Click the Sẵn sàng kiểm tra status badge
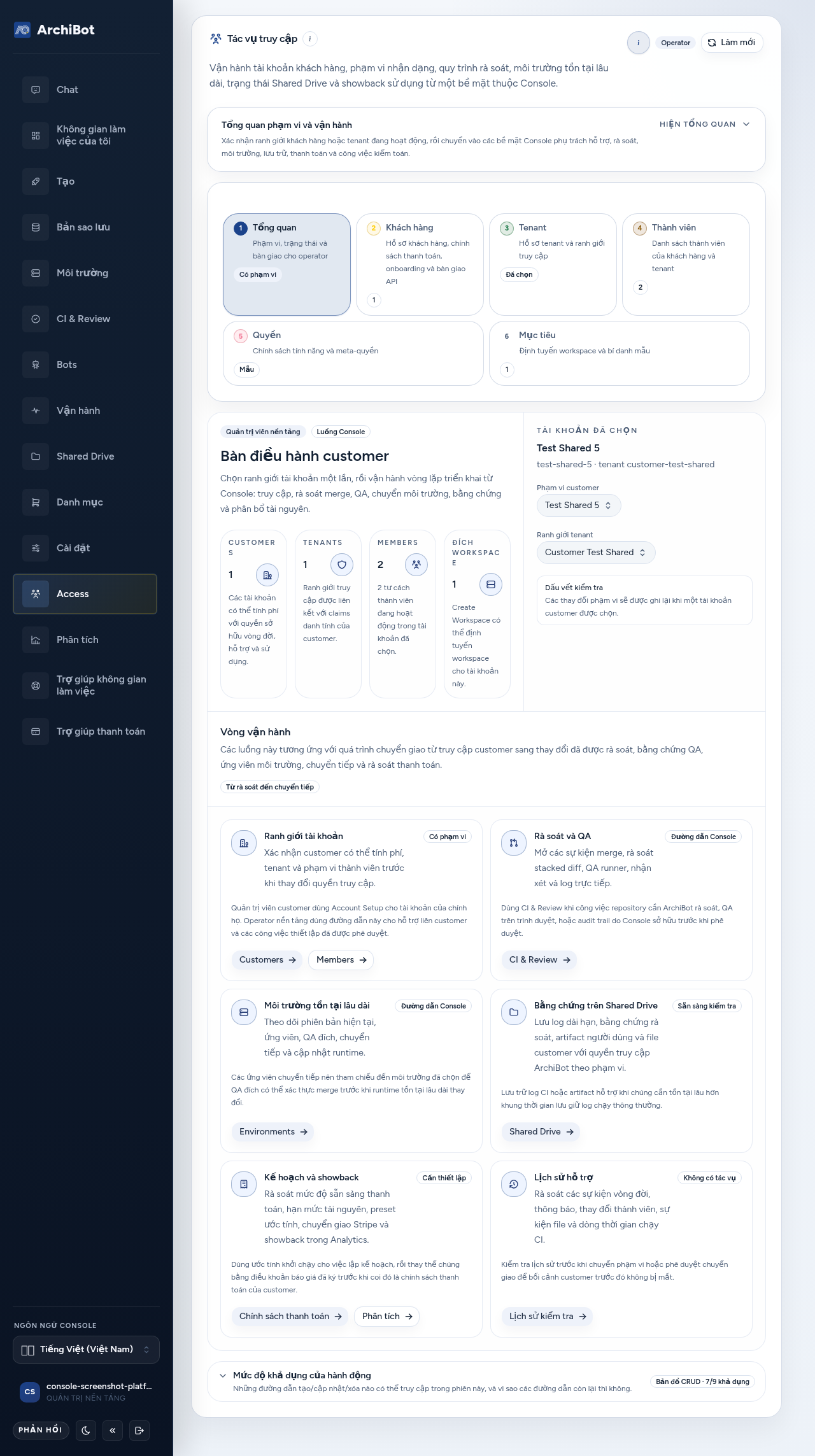The image size is (815, 1456). point(707,1006)
